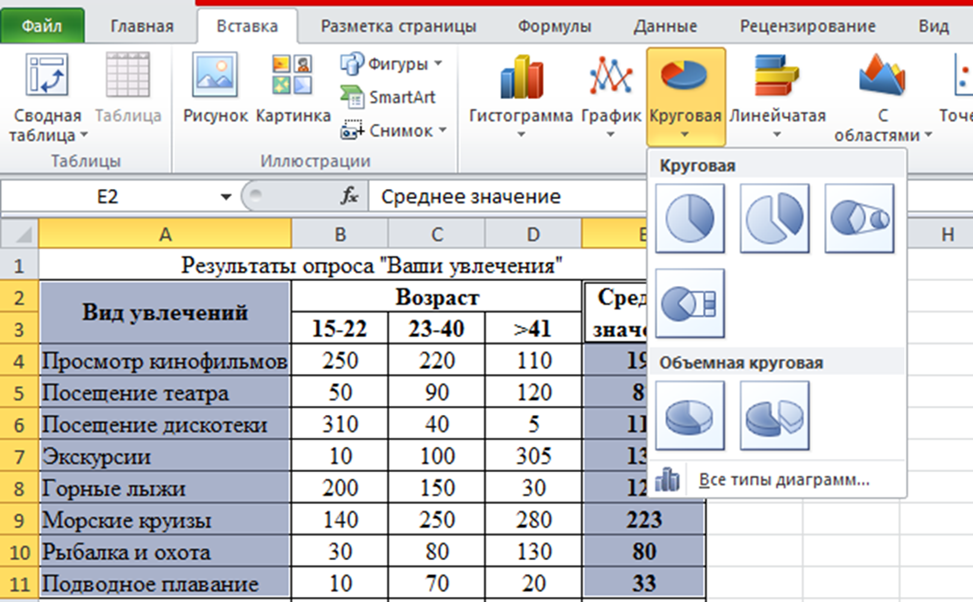Select the Экскурсии cell
The height and width of the screenshot is (602, 973).
click(165, 456)
